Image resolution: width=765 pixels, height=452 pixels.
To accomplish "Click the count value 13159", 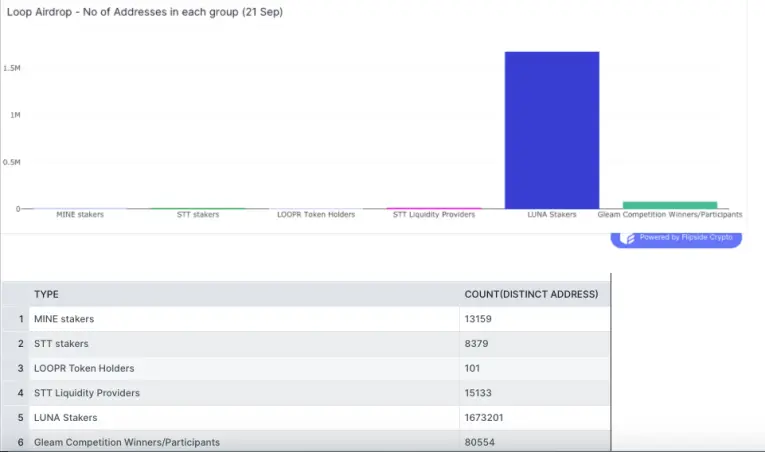I will click(x=478, y=319).
